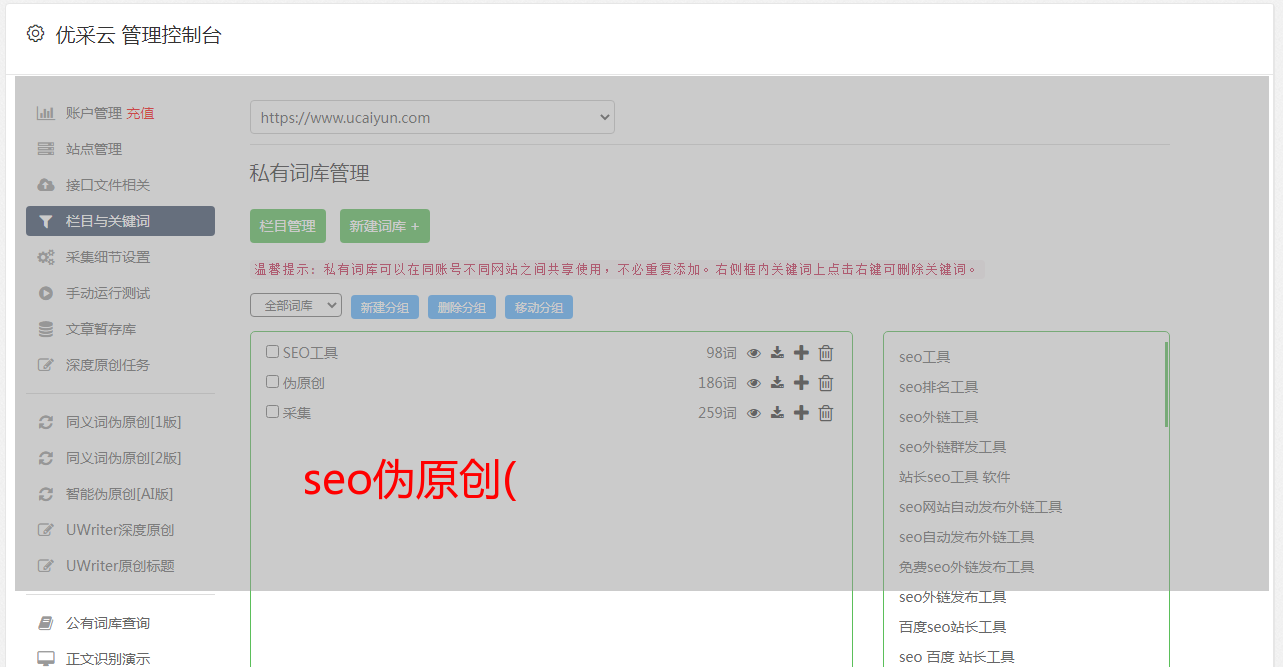1283x667 pixels.
Task: Click the refresh icon beside 同义词伪原创[2版]
Action: (46, 458)
